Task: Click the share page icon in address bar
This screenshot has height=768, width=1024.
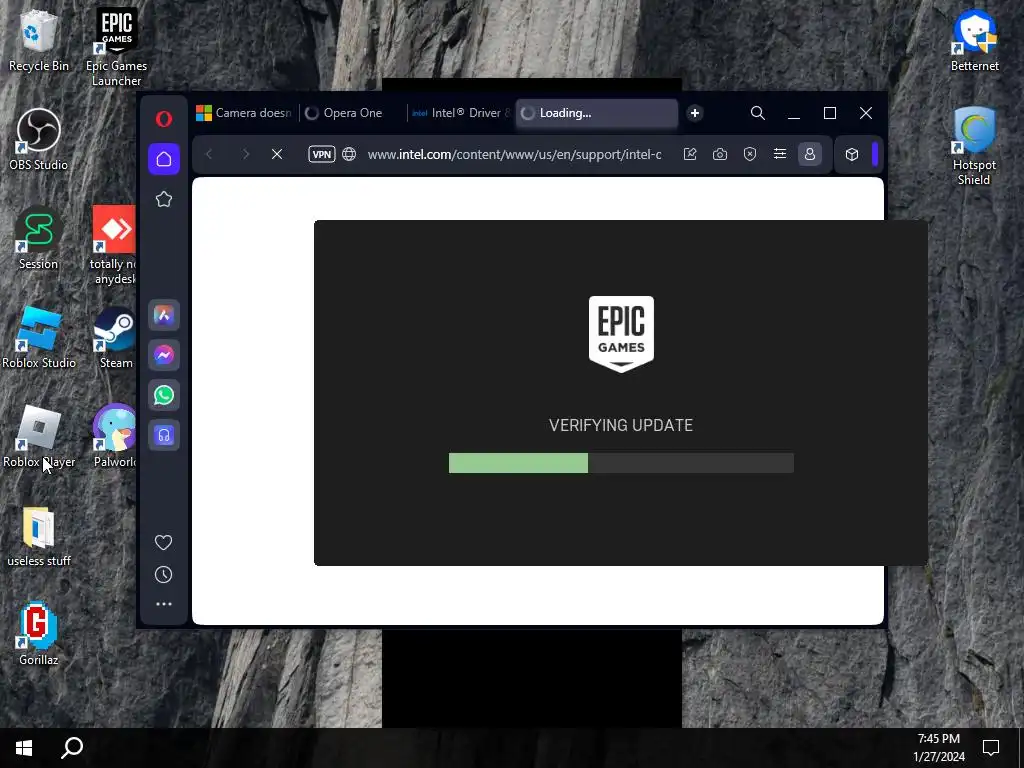Action: coord(690,154)
